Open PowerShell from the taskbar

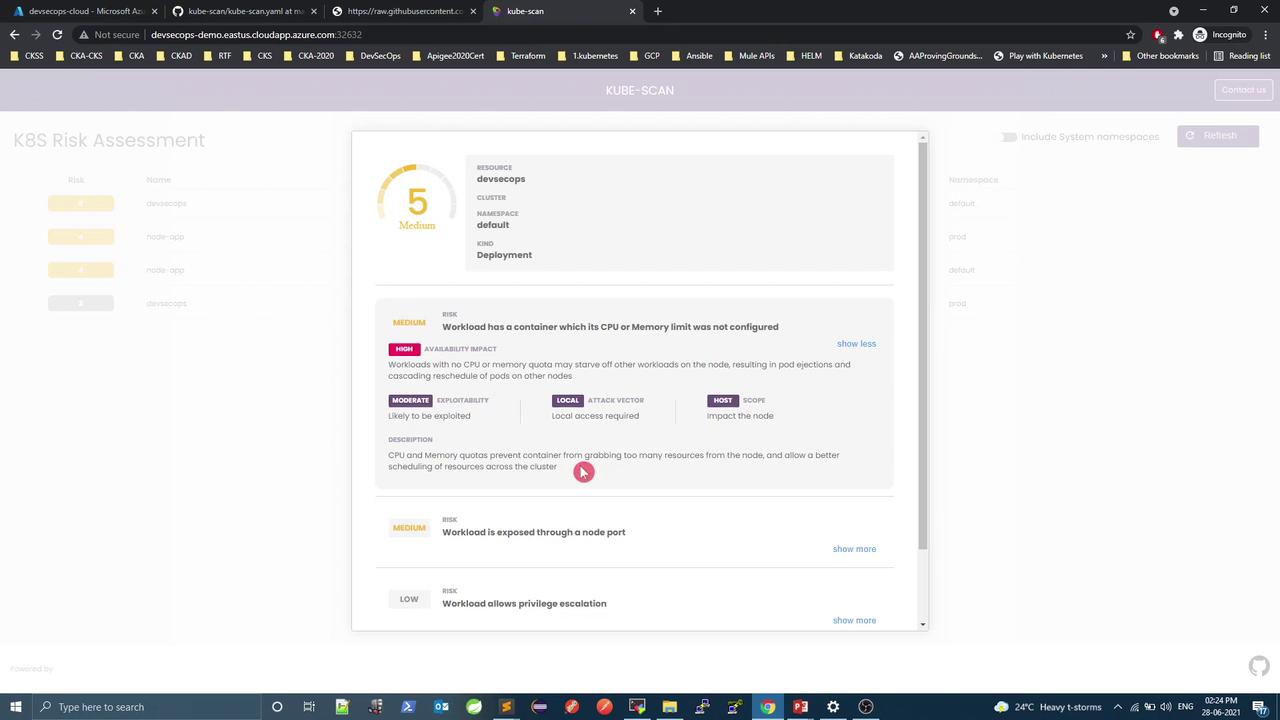(x=408, y=707)
